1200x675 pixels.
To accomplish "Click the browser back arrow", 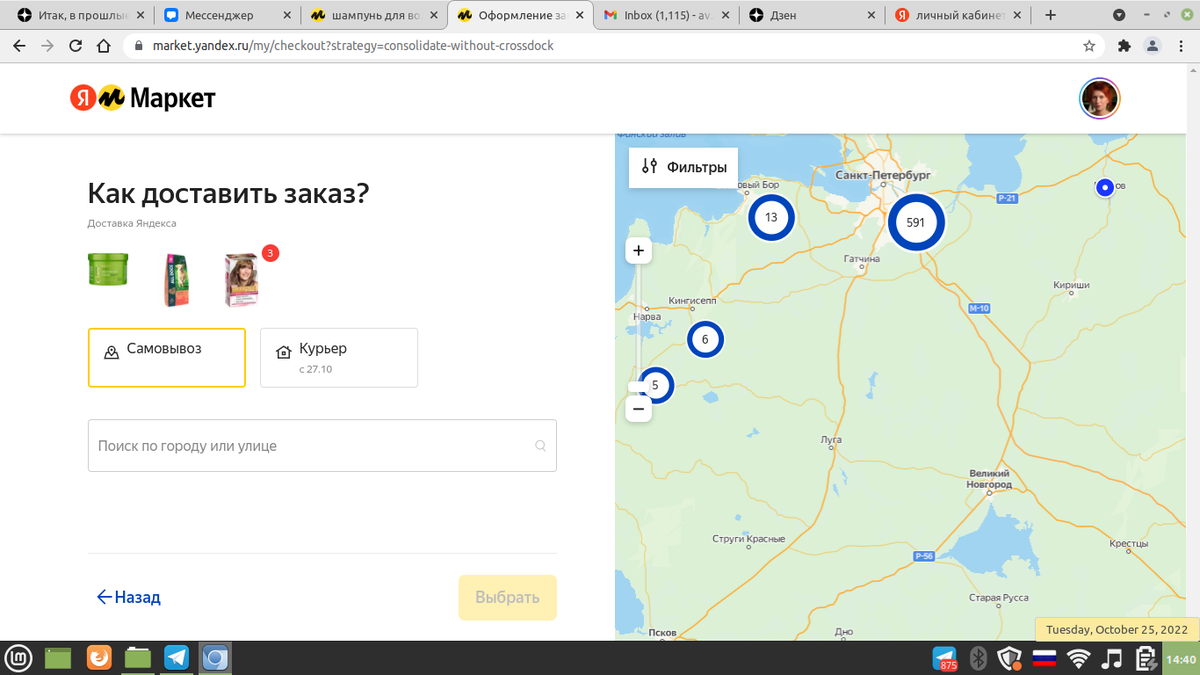I will point(19,46).
